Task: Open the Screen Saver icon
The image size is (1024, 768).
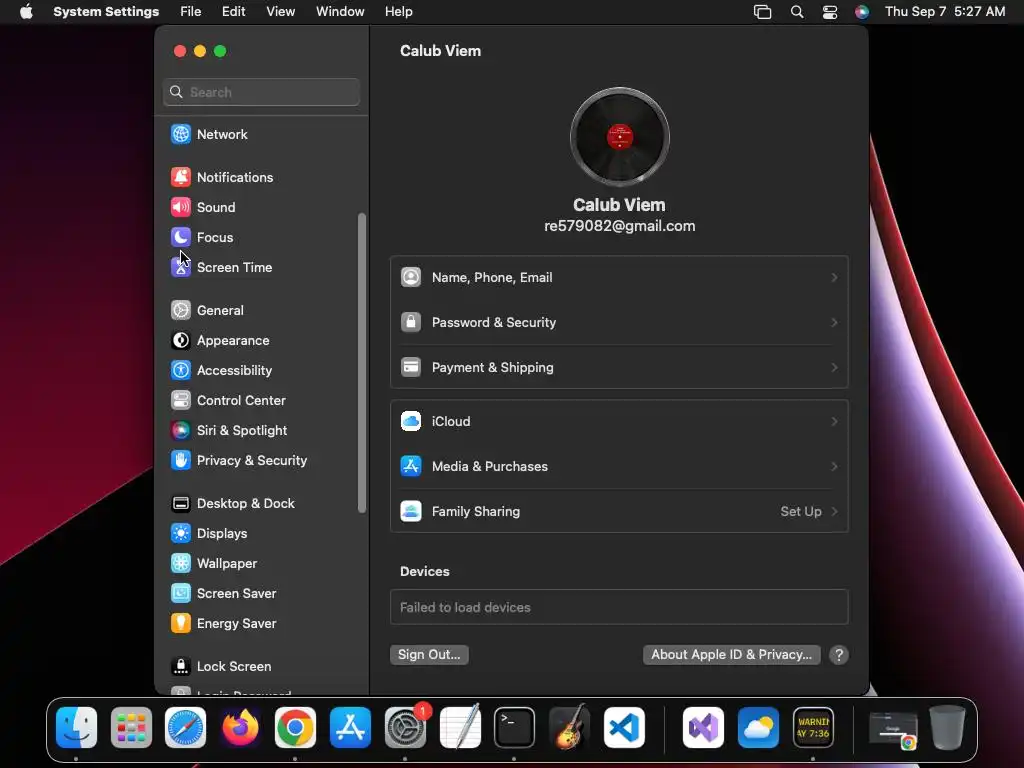Action: click(x=181, y=594)
